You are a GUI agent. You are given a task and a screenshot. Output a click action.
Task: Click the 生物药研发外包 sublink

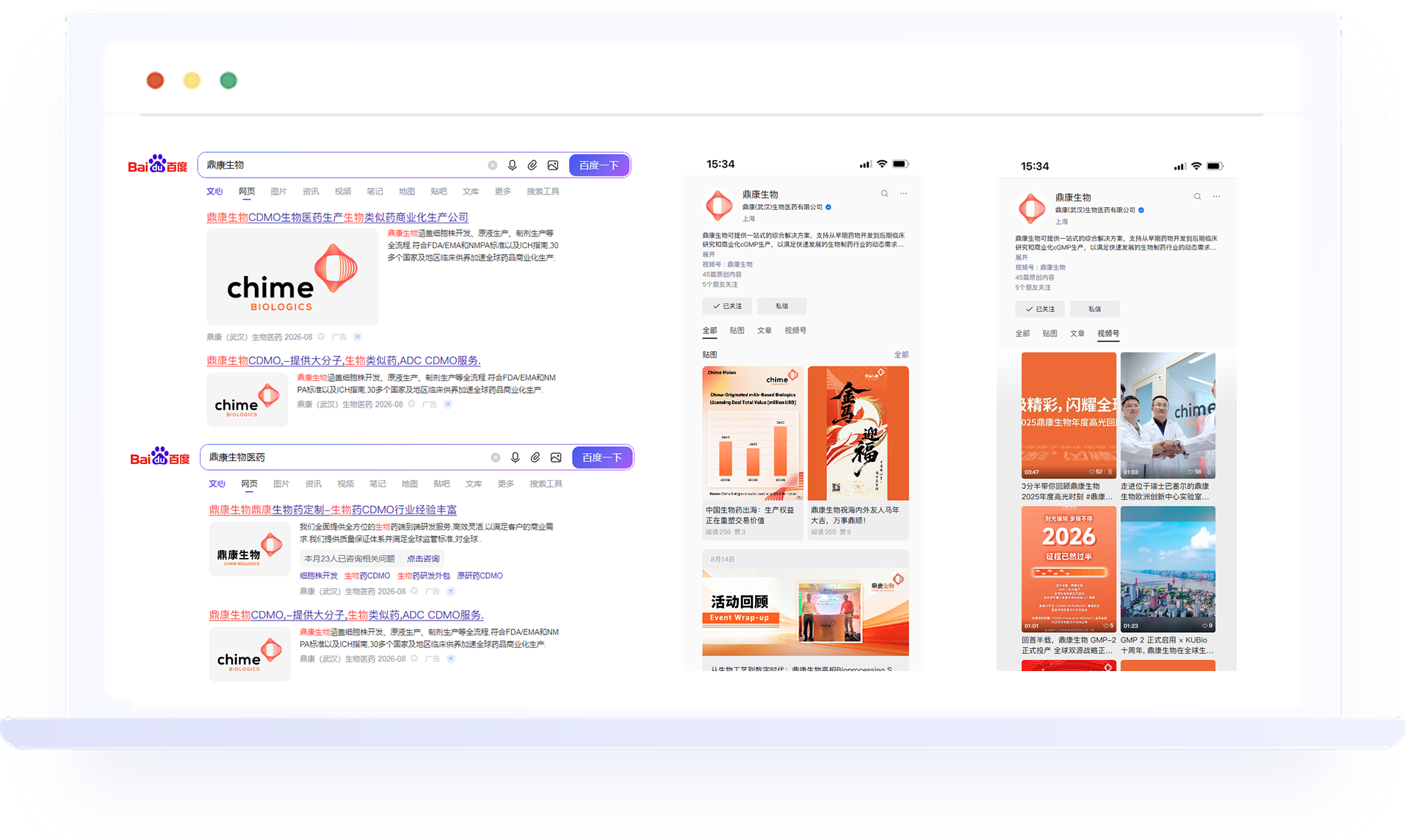(x=424, y=576)
